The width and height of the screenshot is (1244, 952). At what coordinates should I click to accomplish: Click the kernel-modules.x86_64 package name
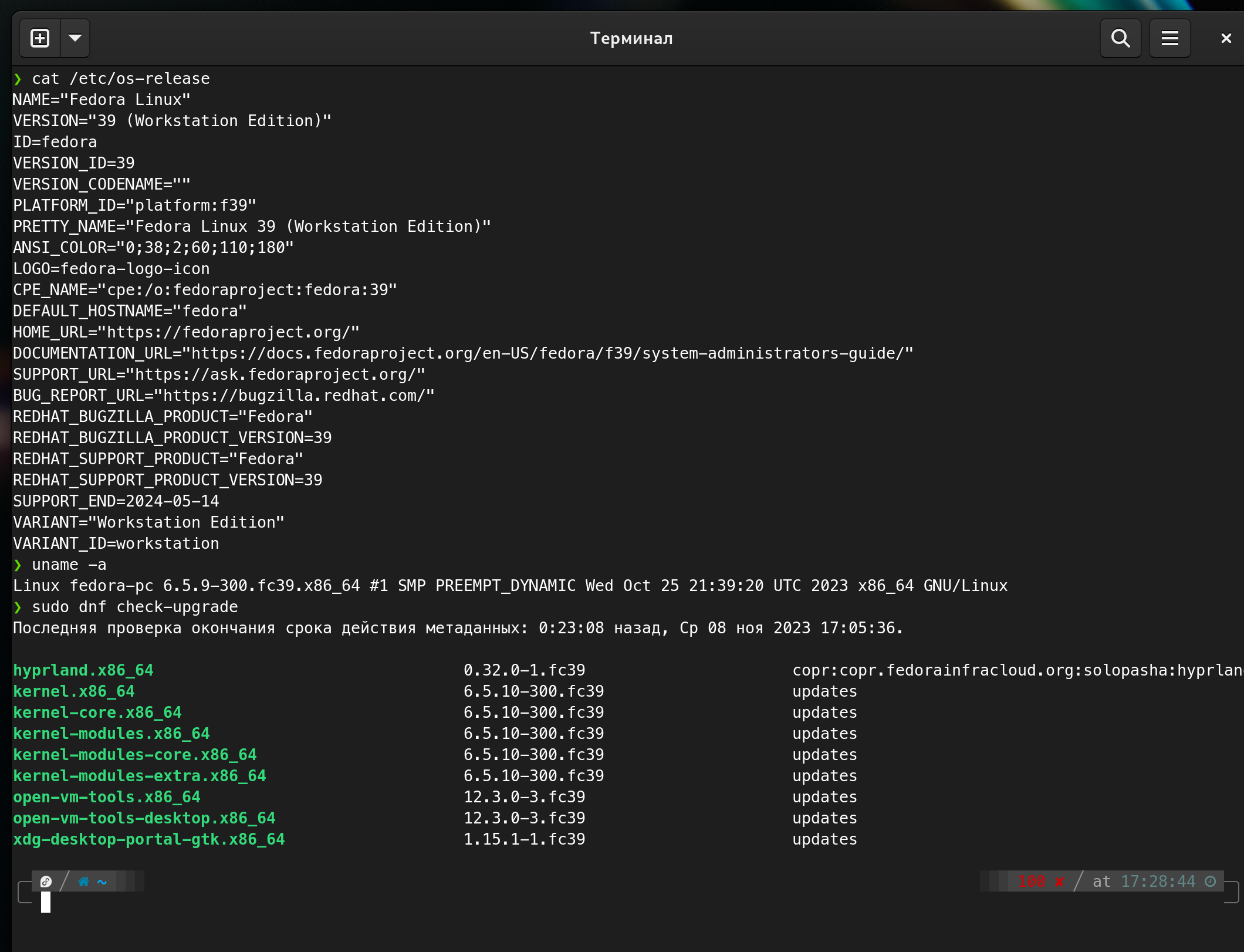pos(111,734)
